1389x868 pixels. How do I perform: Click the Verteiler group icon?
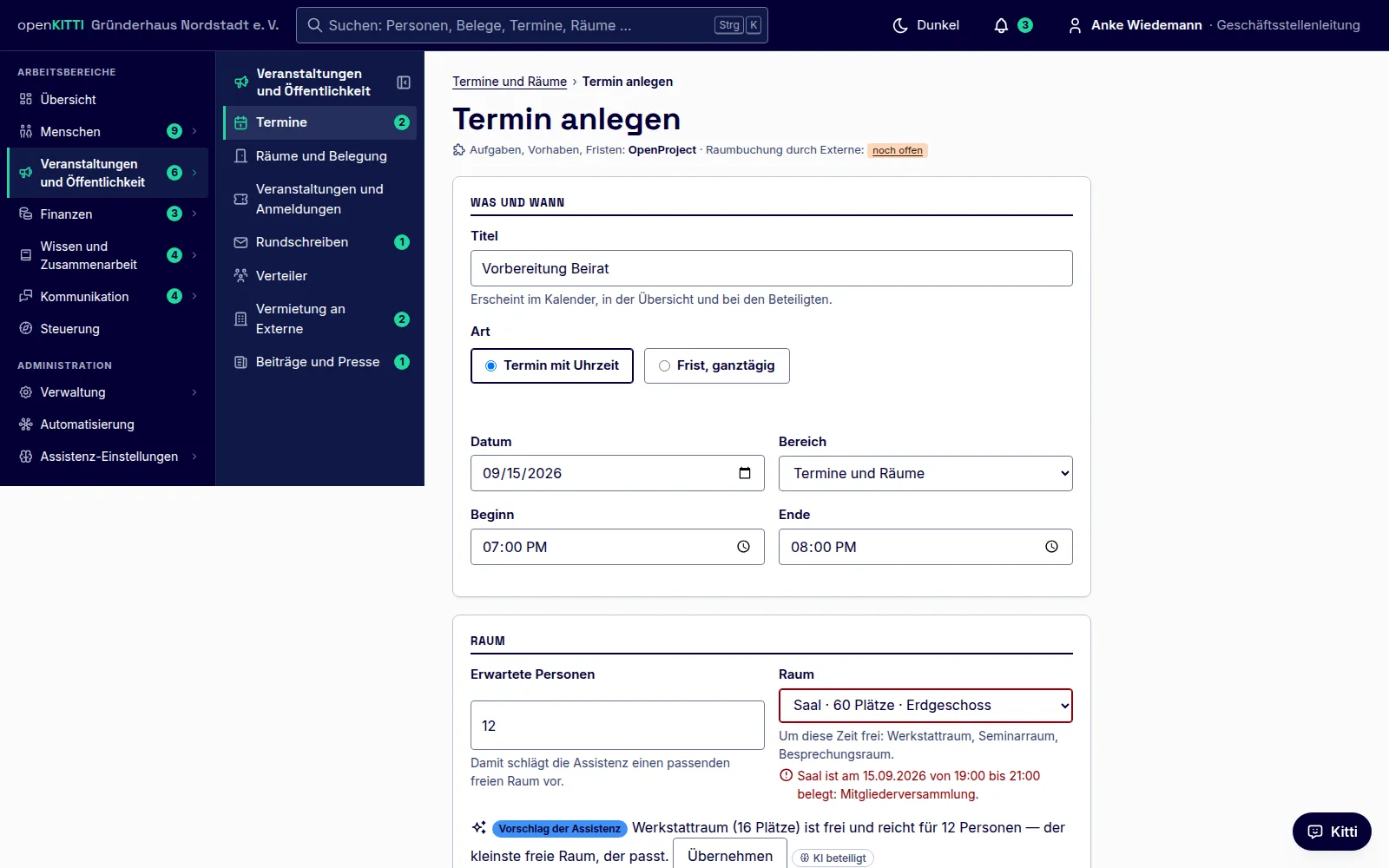coord(241,275)
